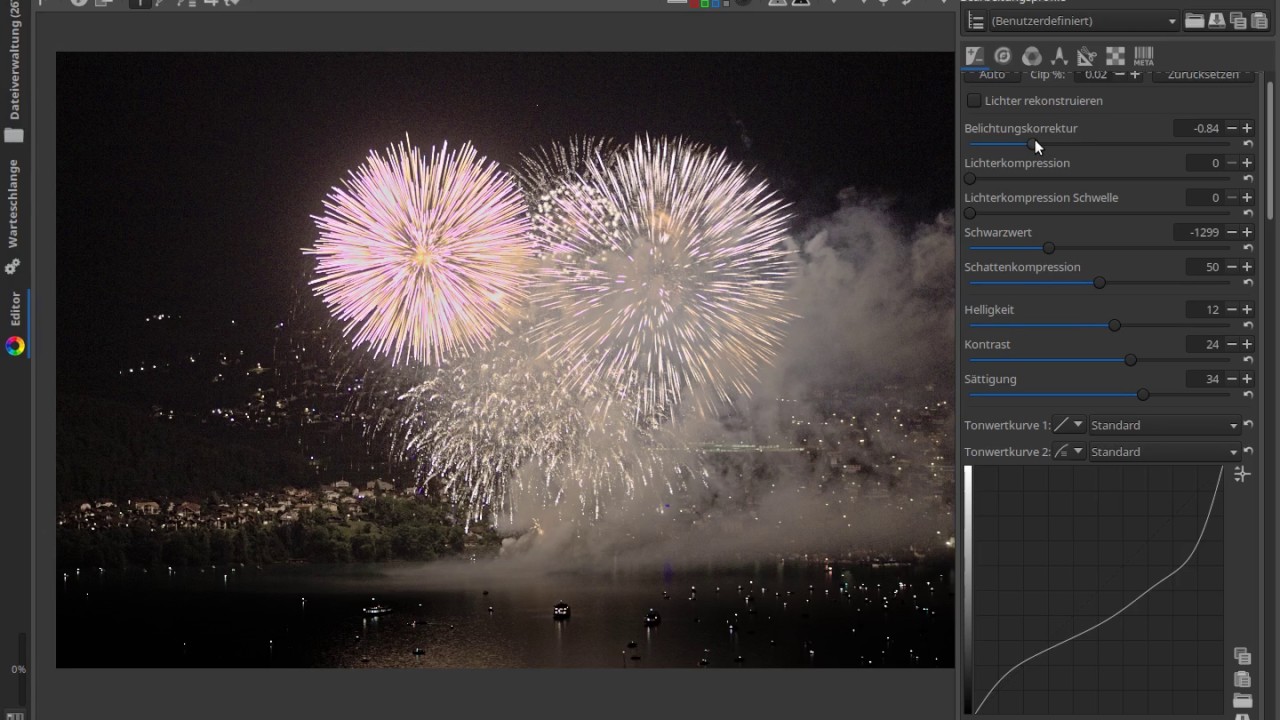Reset Tonwertkurve 1 to linear

coord(1248,425)
